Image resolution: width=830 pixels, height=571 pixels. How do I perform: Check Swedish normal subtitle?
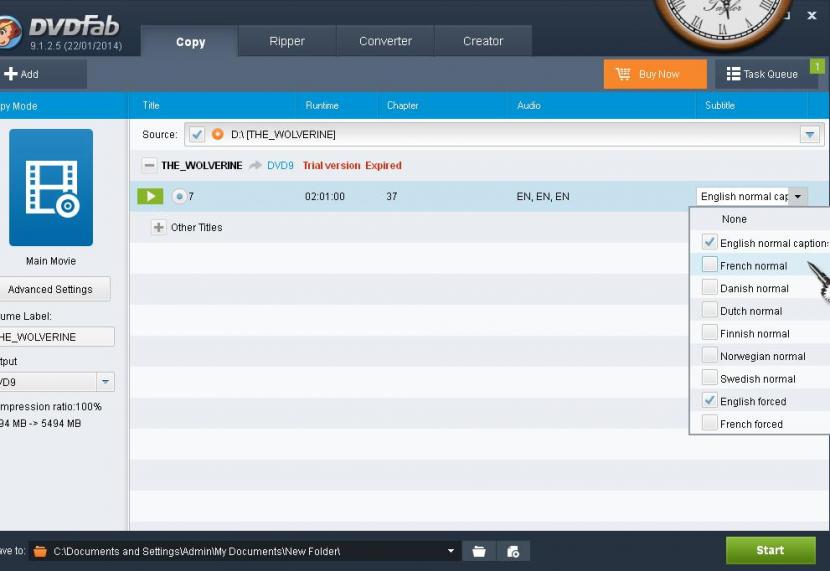(709, 378)
